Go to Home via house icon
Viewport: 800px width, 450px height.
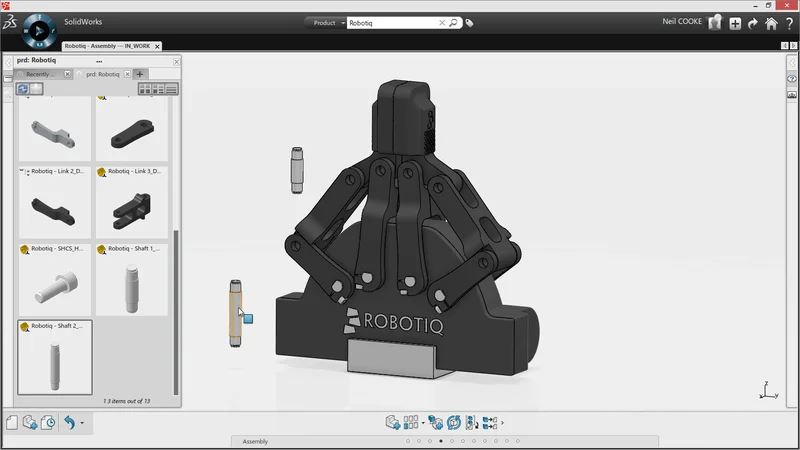point(771,23)
